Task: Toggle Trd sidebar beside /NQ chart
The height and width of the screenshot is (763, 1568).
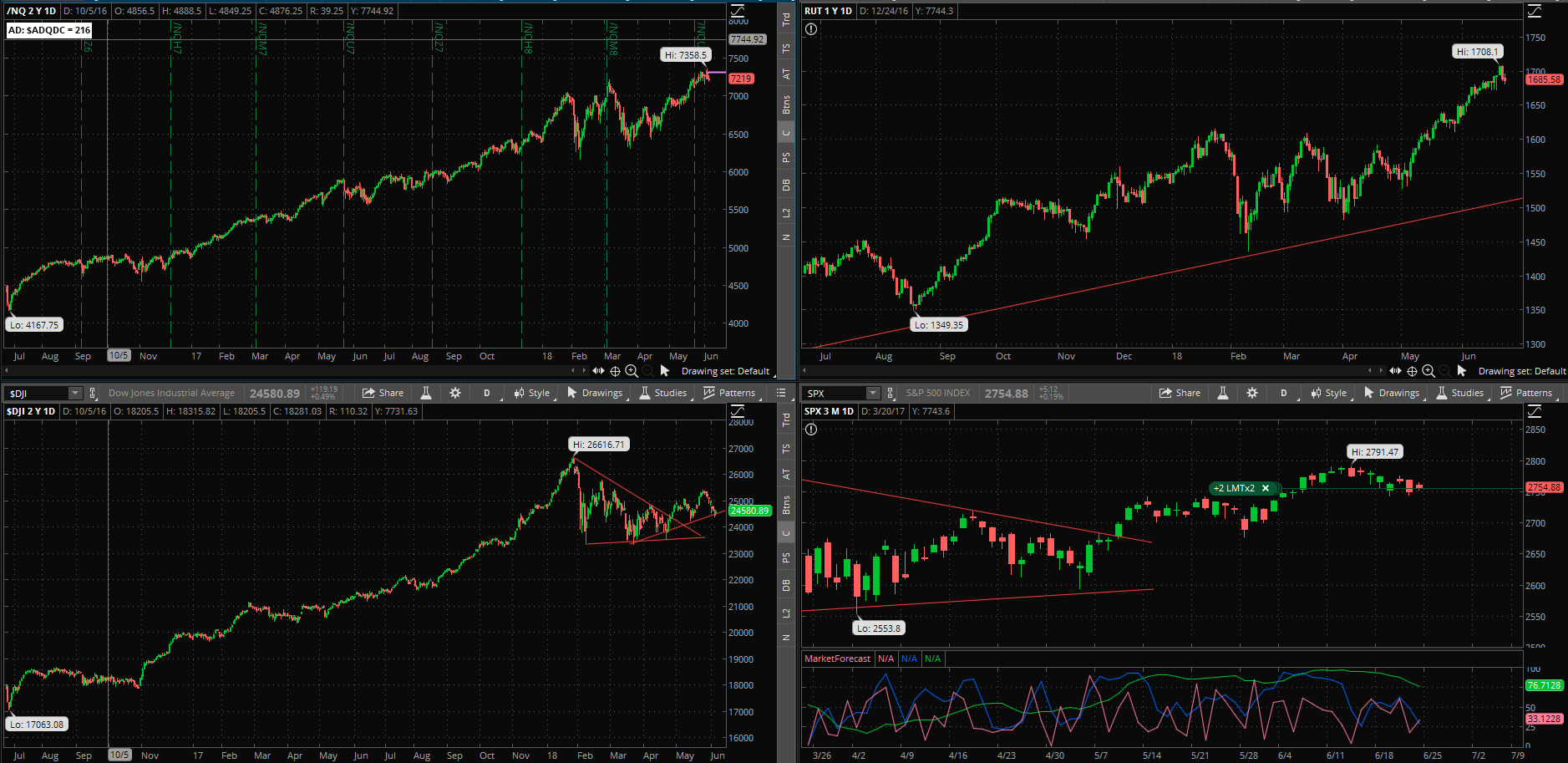Action: coord(786,19)
